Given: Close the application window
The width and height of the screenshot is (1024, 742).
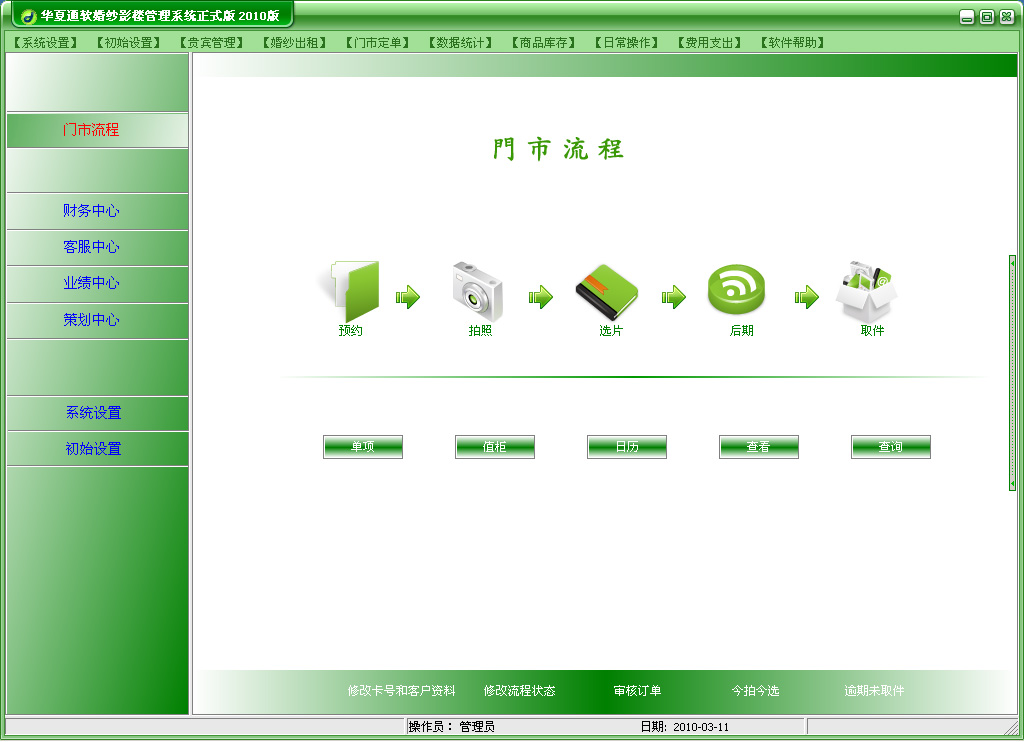Looking at the screenshot, I should point(1007,18).
